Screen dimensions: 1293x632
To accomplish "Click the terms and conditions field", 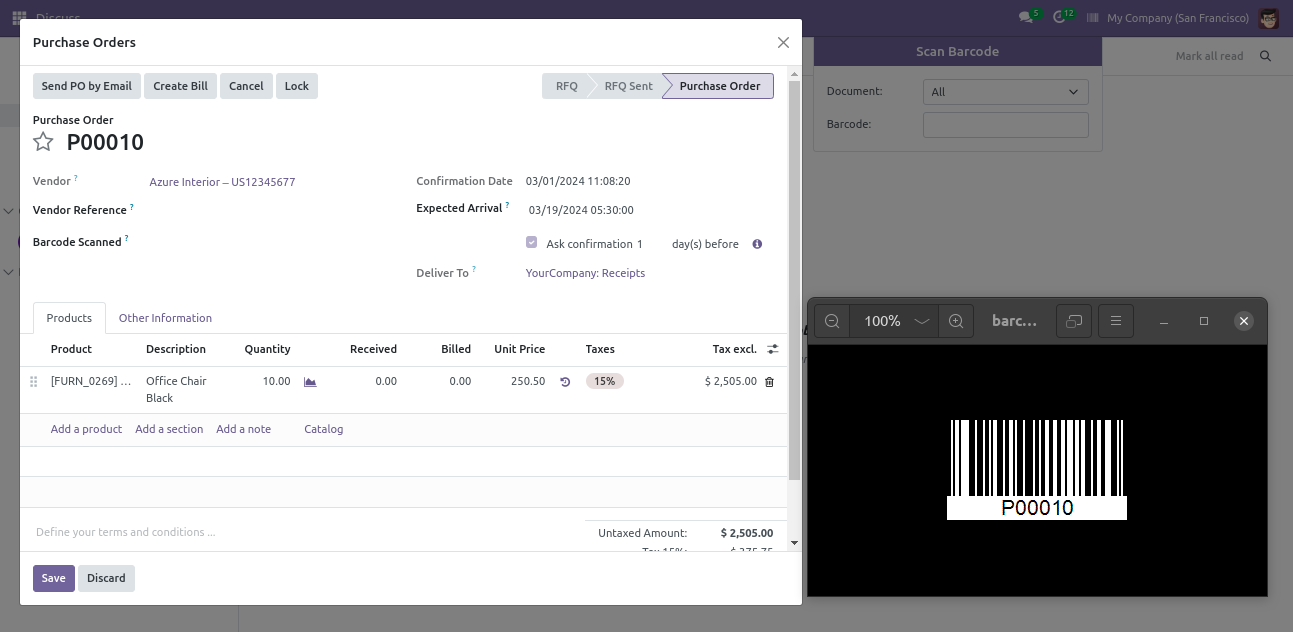I will 305,532.
